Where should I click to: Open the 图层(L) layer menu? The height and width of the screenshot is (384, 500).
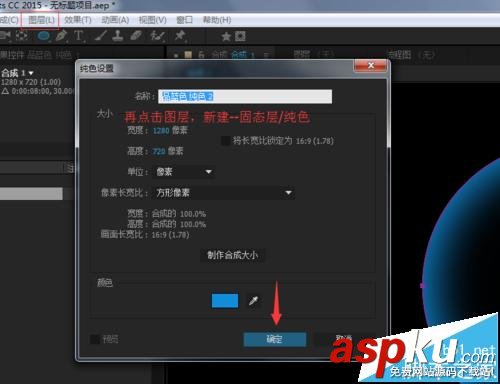(41, 20)
